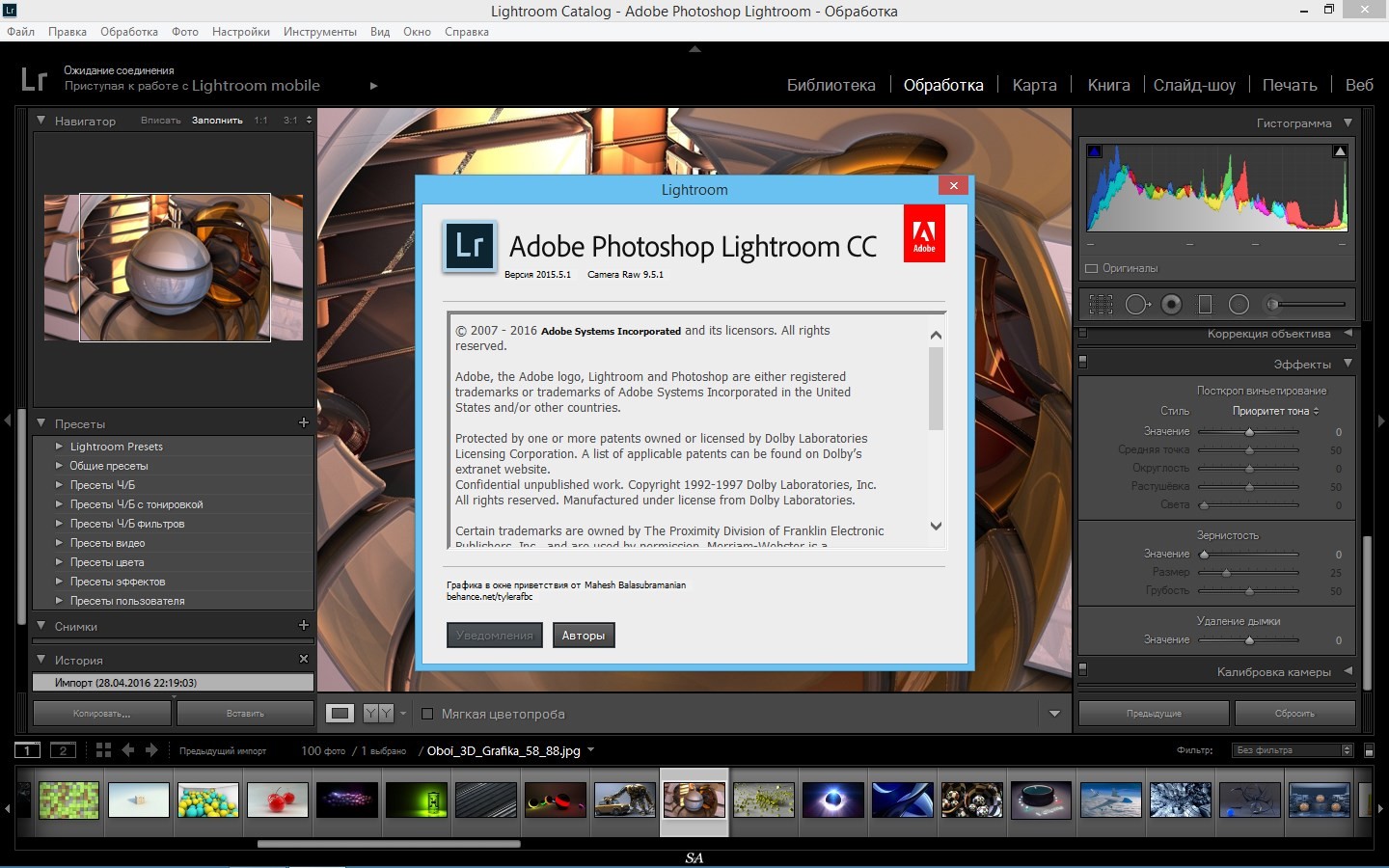Open the Инструменты menu
This screenshot has width=1389, height=868.
click(319, 32)
